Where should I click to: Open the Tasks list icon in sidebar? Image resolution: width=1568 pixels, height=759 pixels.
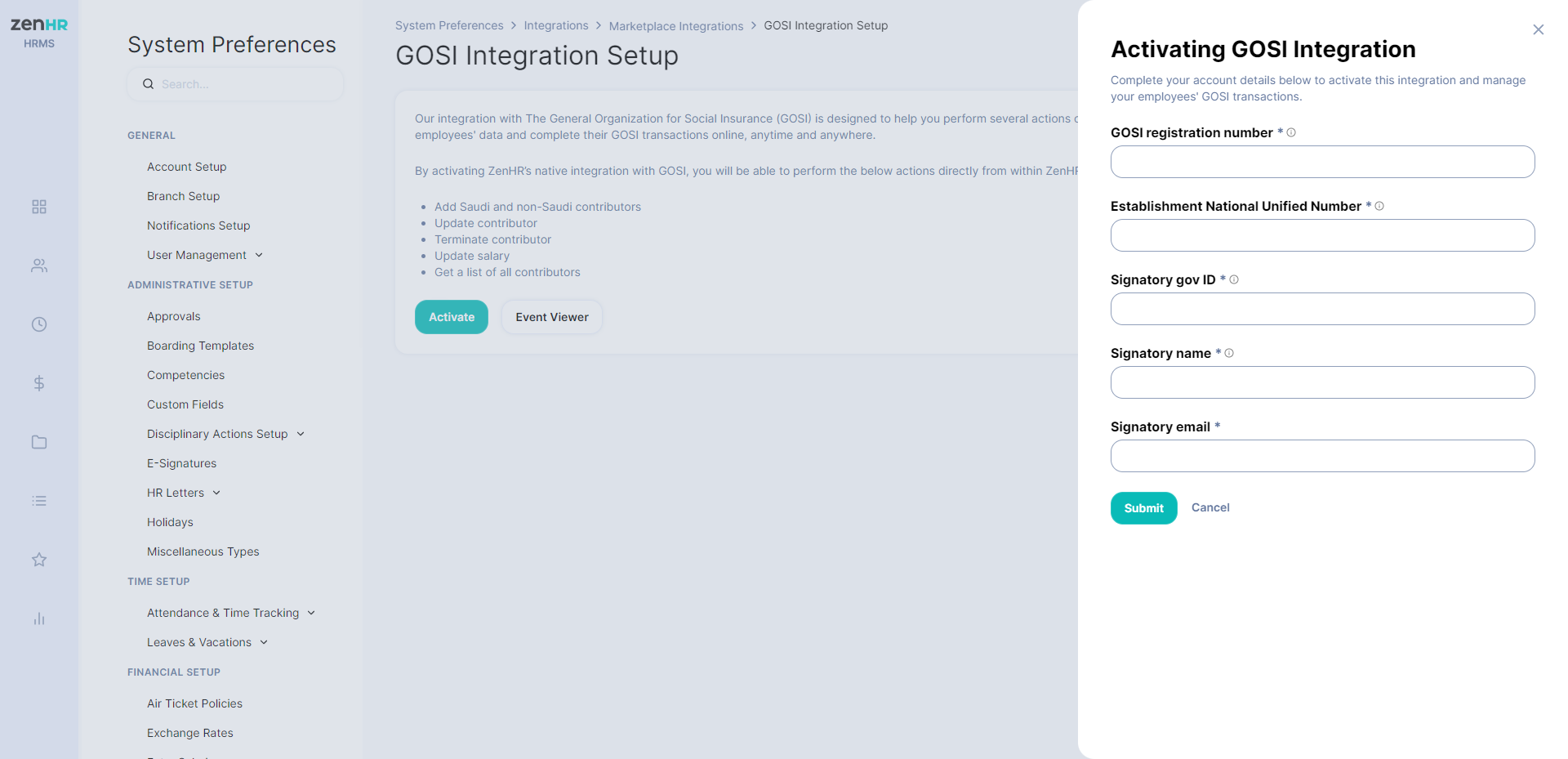(38, 501)
